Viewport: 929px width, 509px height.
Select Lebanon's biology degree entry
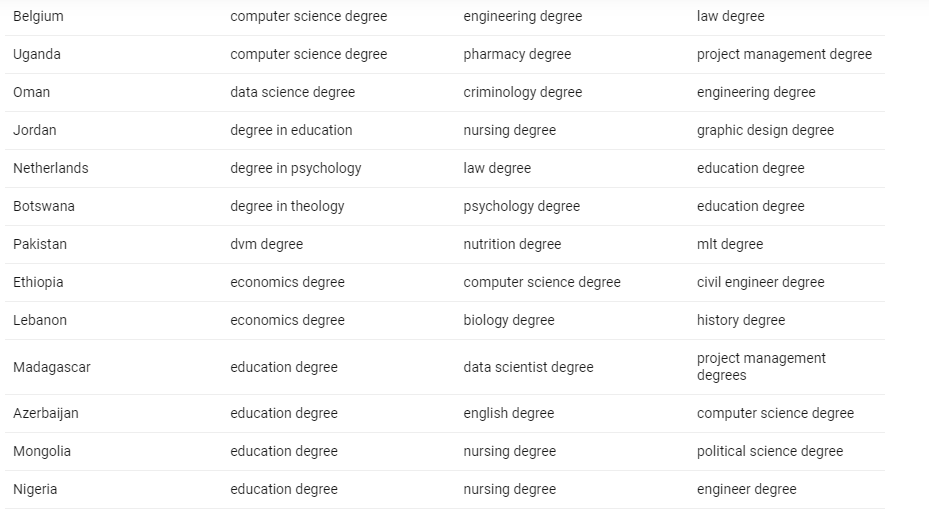(x=508, y=320)
